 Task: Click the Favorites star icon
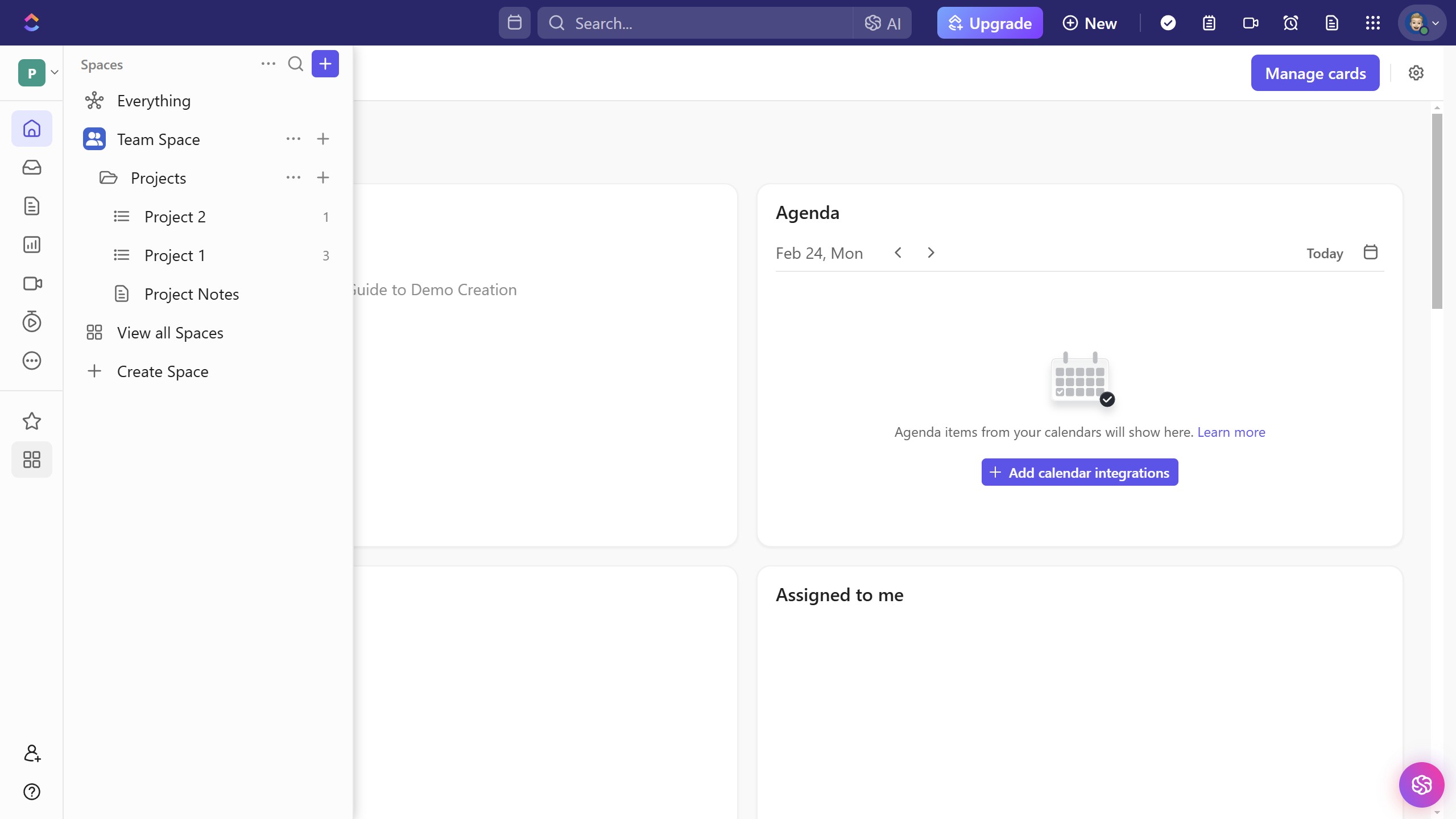32,421
